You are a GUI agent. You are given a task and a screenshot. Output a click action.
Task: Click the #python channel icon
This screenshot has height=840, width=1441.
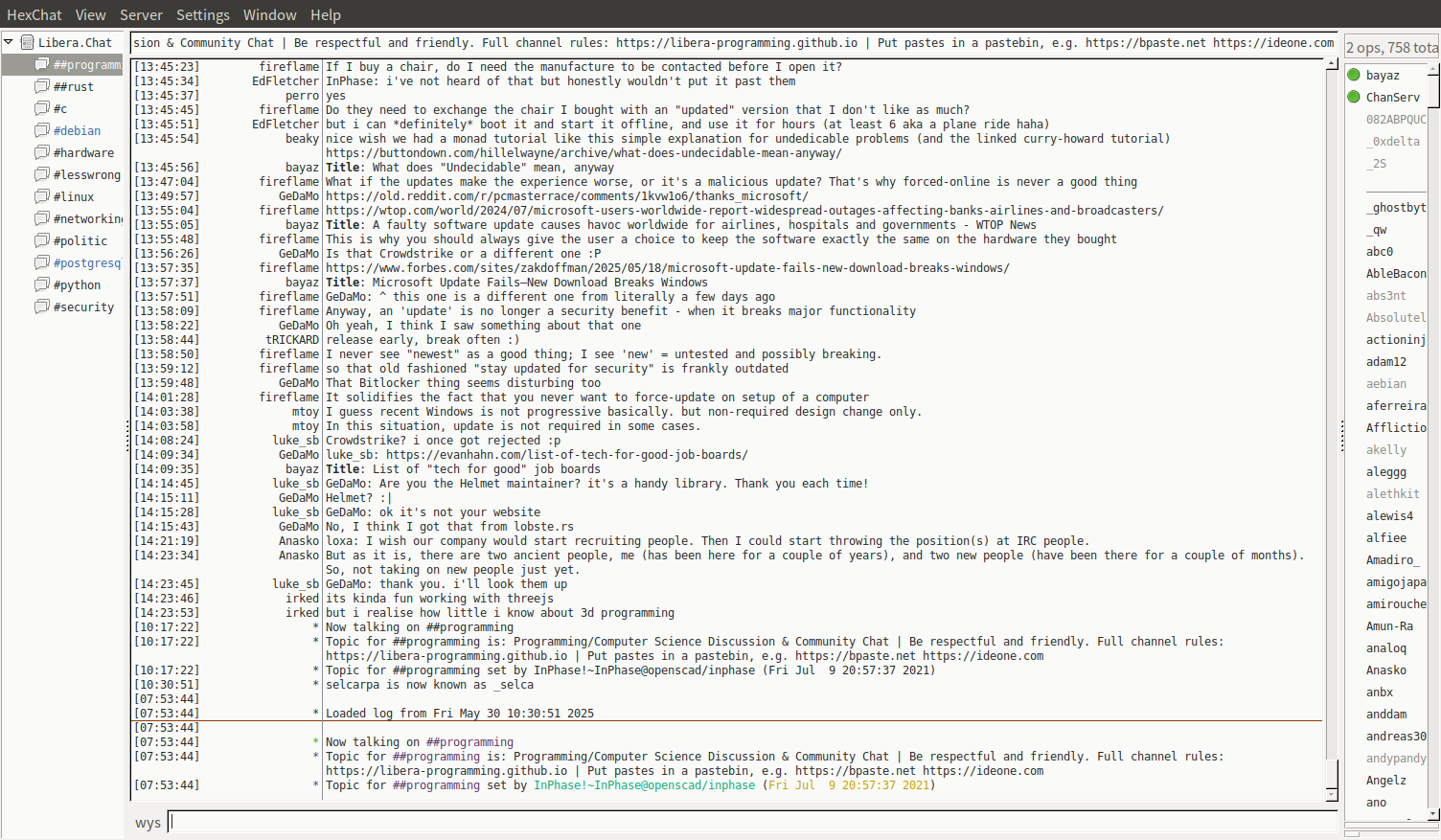[x=42, y=284]
